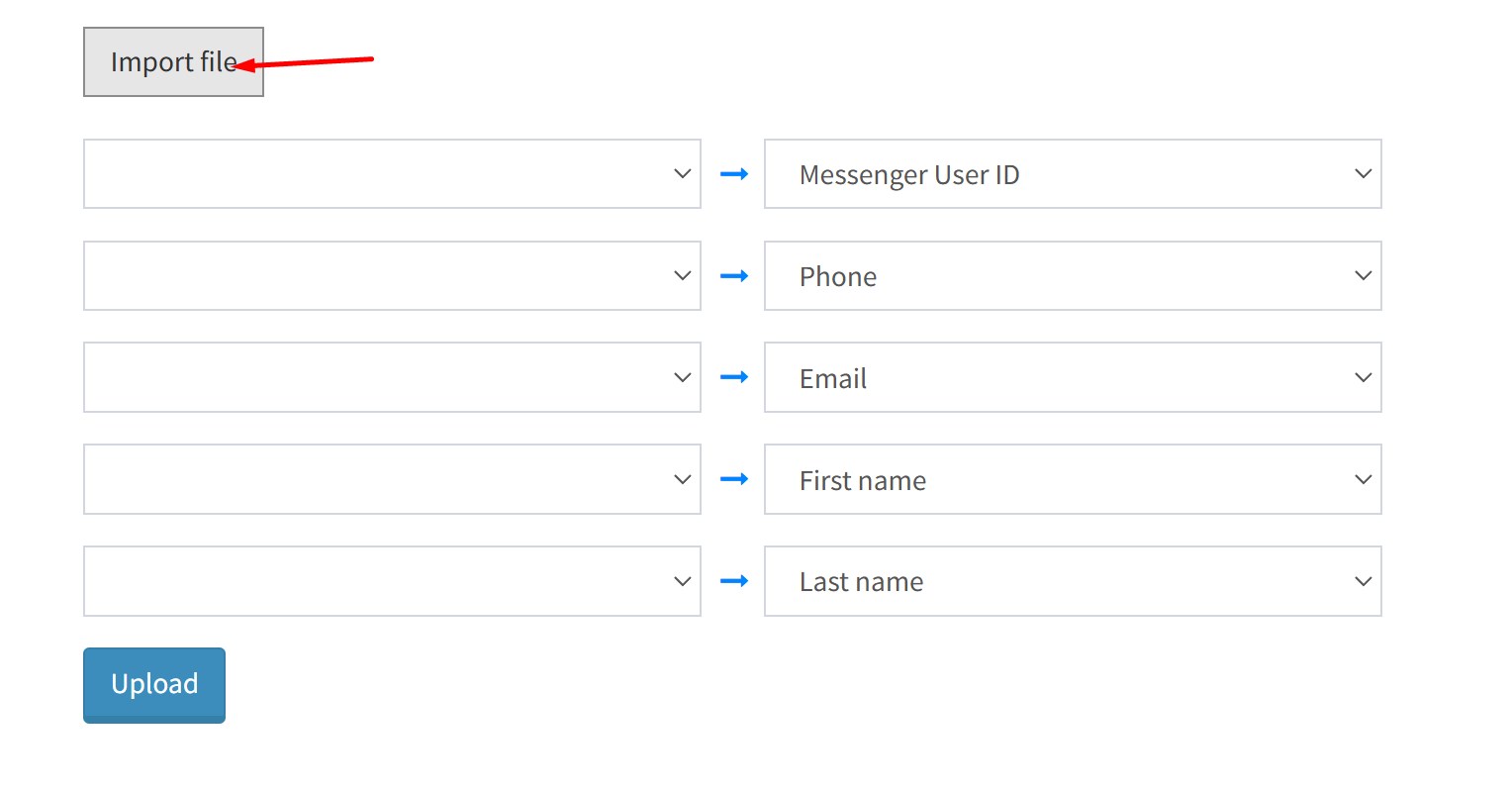The width and height of the screenshot is (1512, 793).
Task: Open the Phone field dropdown
Action: pyautogui.click(x=1073, y=276)
